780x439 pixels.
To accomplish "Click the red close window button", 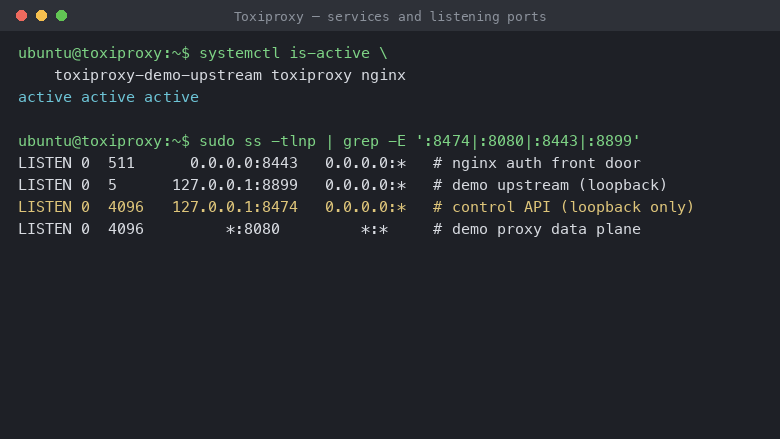I will 21,16.
